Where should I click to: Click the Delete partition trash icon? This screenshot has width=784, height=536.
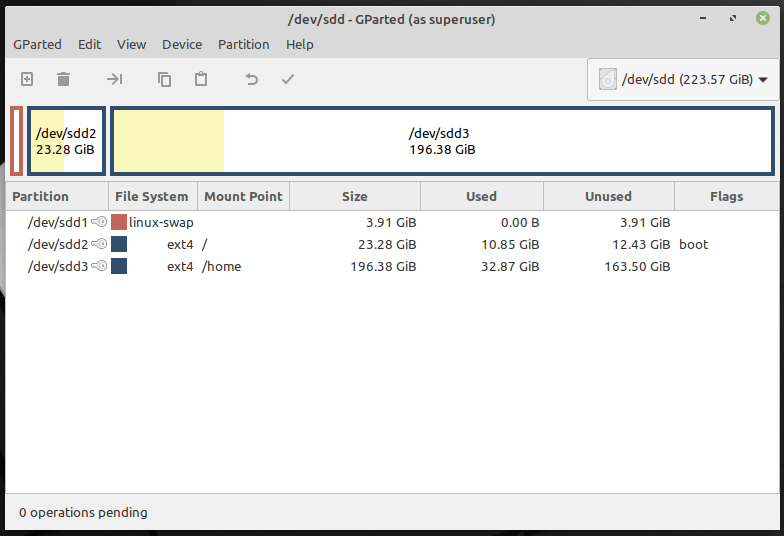(63, 79)
